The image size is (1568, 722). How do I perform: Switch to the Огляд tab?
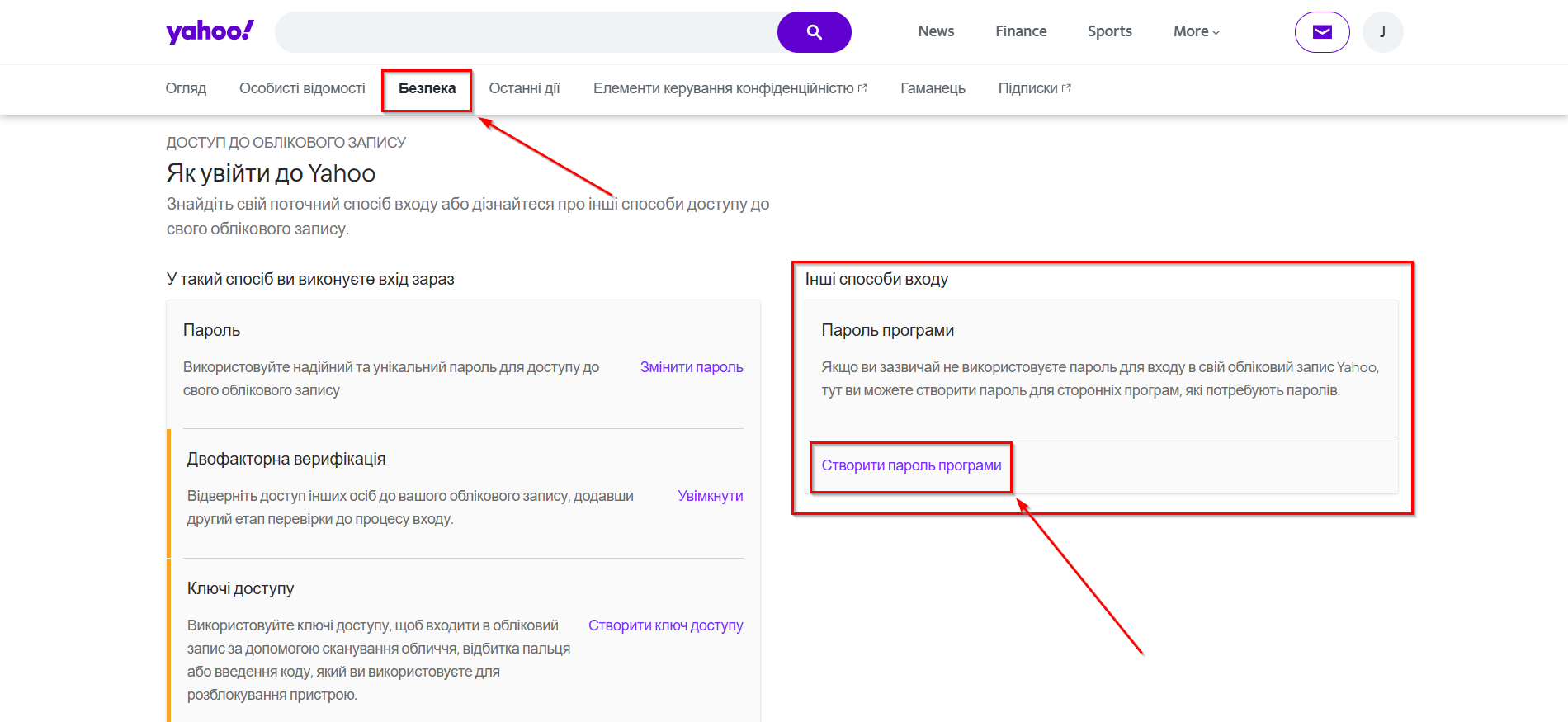(x=186, y=88)
